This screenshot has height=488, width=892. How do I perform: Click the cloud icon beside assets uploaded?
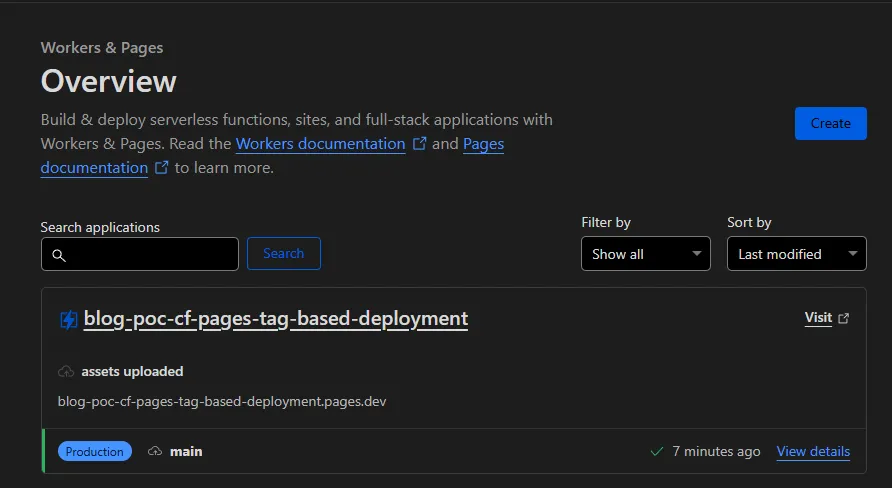(66, 371)
